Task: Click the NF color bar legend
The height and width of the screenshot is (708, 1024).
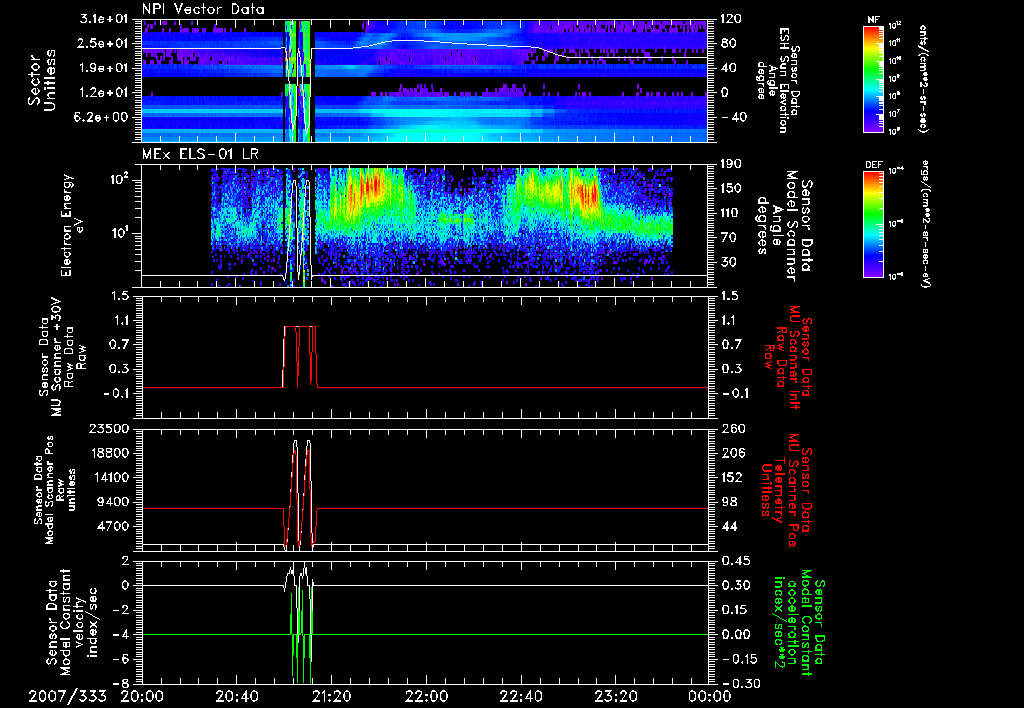Action: point(873,79)
